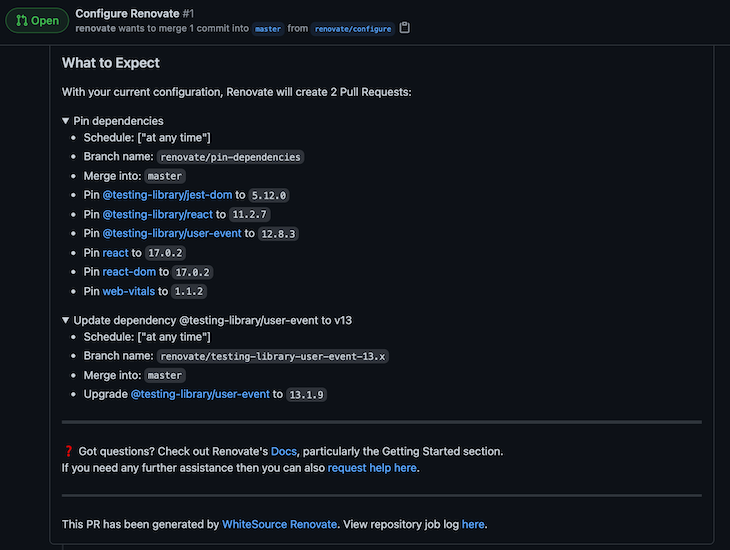Follow the web-vitals package link

click(x=128, y=292)
